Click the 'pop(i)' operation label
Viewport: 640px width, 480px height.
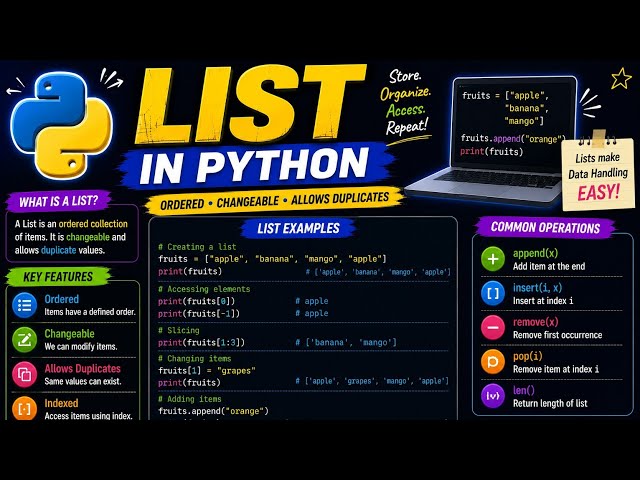(527, 356)
